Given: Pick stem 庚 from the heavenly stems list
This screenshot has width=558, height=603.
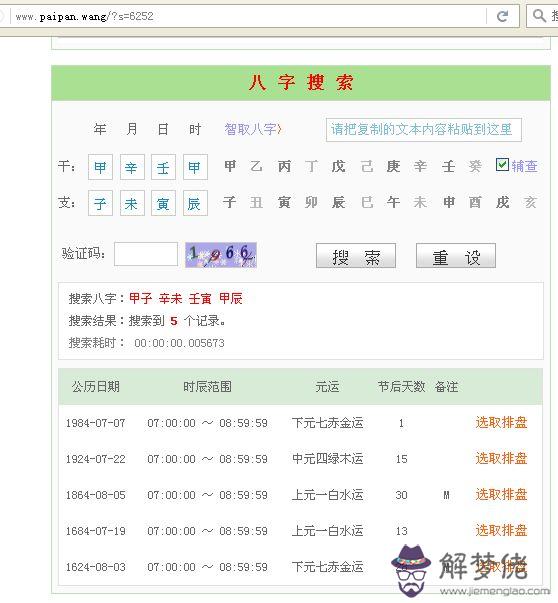Looking at the screenshot, I should pos(393,166).
